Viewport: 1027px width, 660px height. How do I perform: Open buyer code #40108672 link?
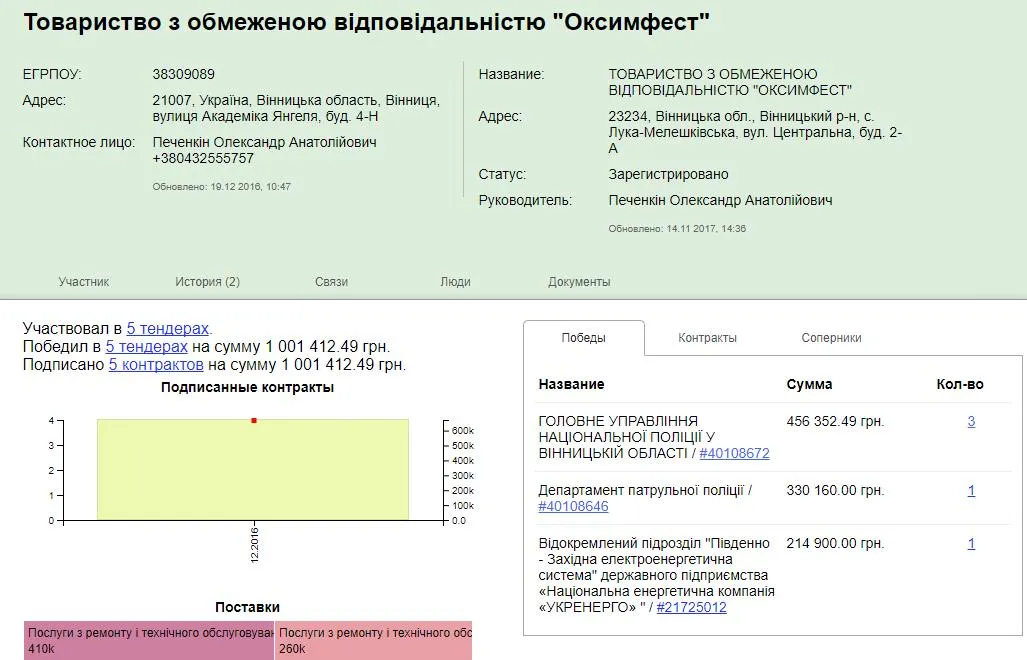[x=734, y=454]
